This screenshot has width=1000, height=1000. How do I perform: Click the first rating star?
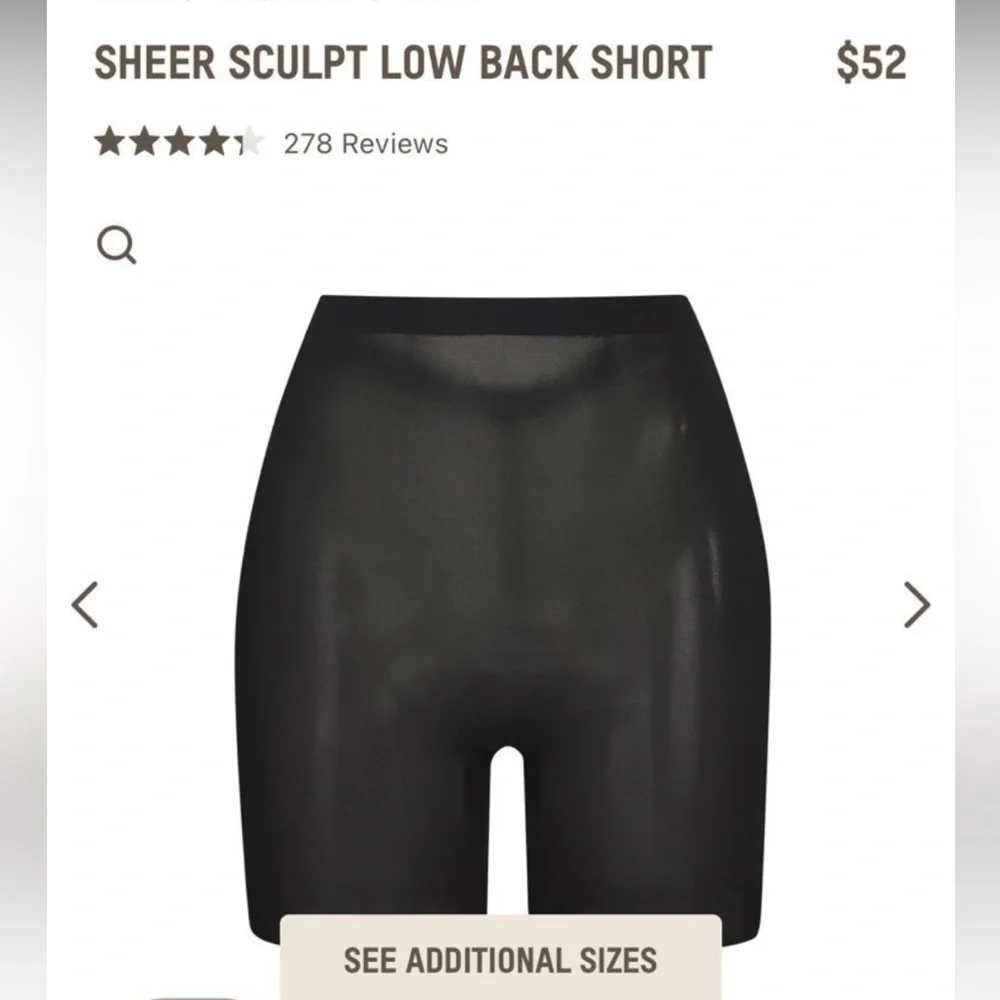[110, 142]
